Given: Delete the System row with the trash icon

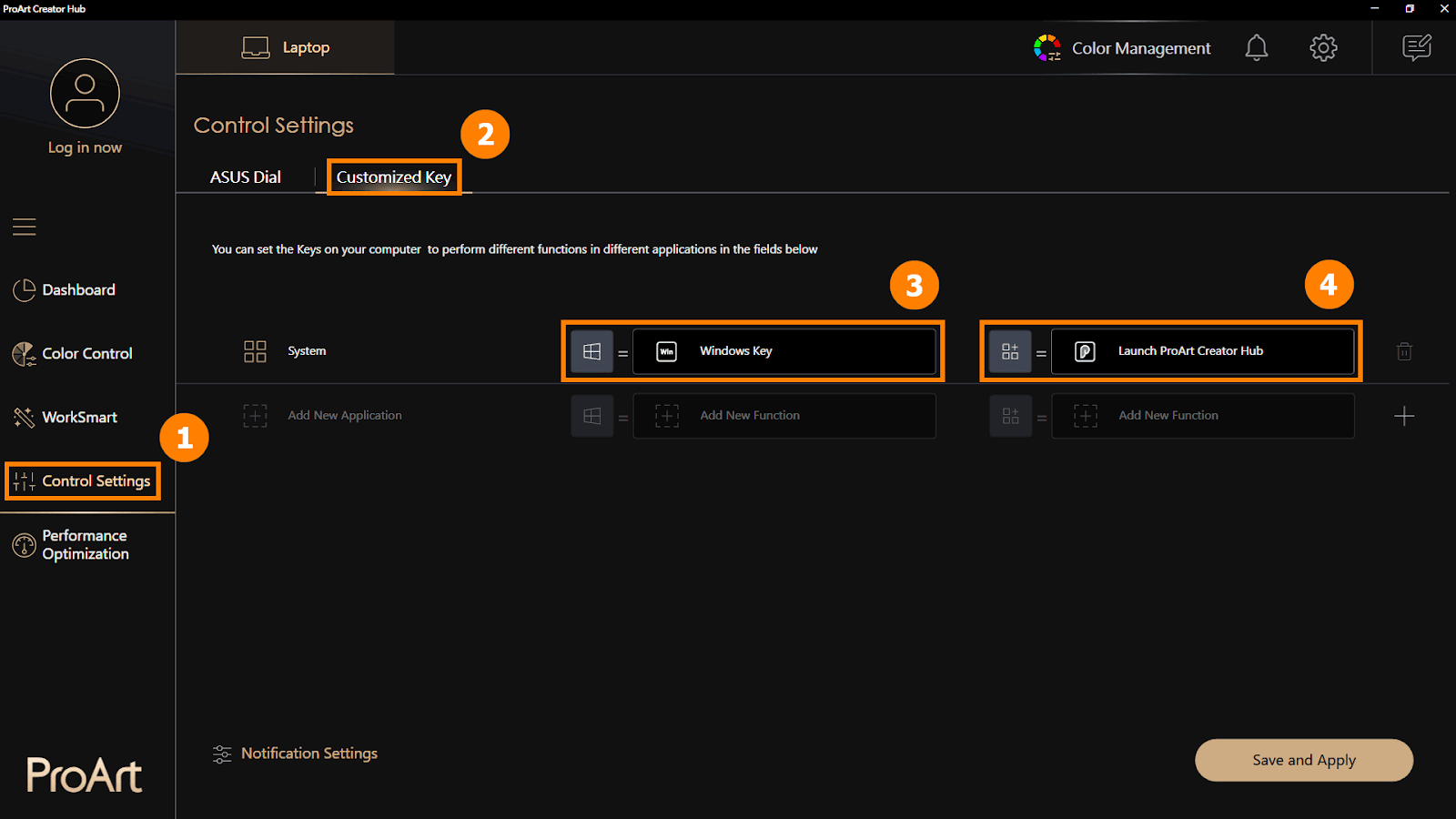Looking at the screenshot, I should pos(1404,351).
